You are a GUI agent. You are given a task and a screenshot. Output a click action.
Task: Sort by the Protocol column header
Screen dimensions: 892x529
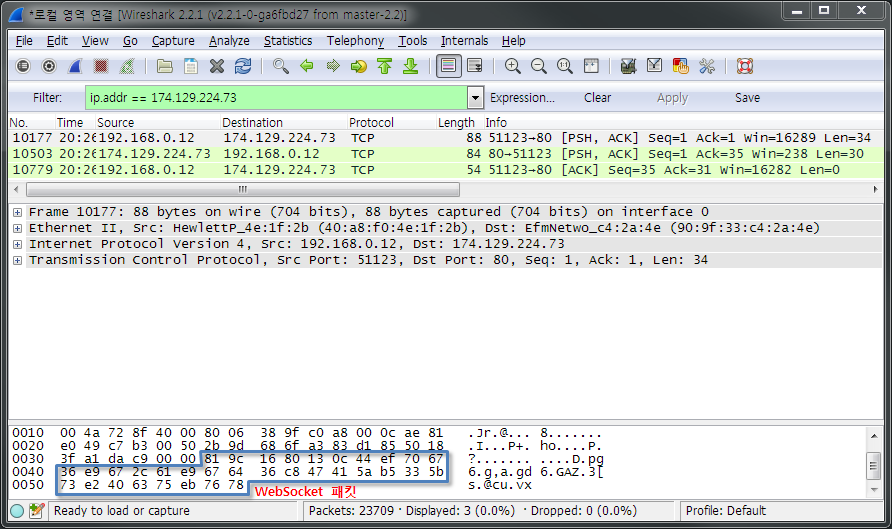click(x=392, y=122)
